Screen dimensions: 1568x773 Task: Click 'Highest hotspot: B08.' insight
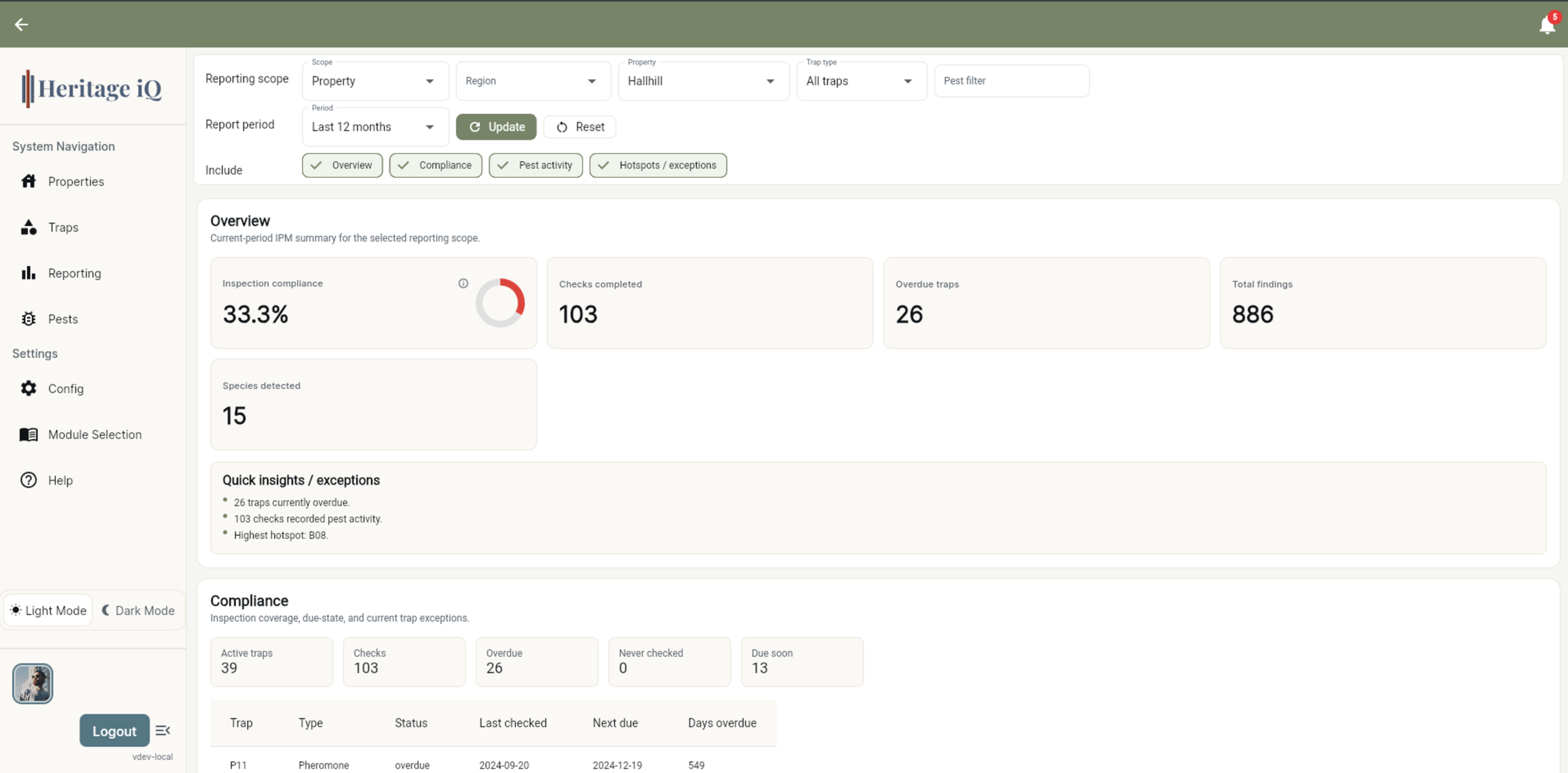tap(281, 535)
